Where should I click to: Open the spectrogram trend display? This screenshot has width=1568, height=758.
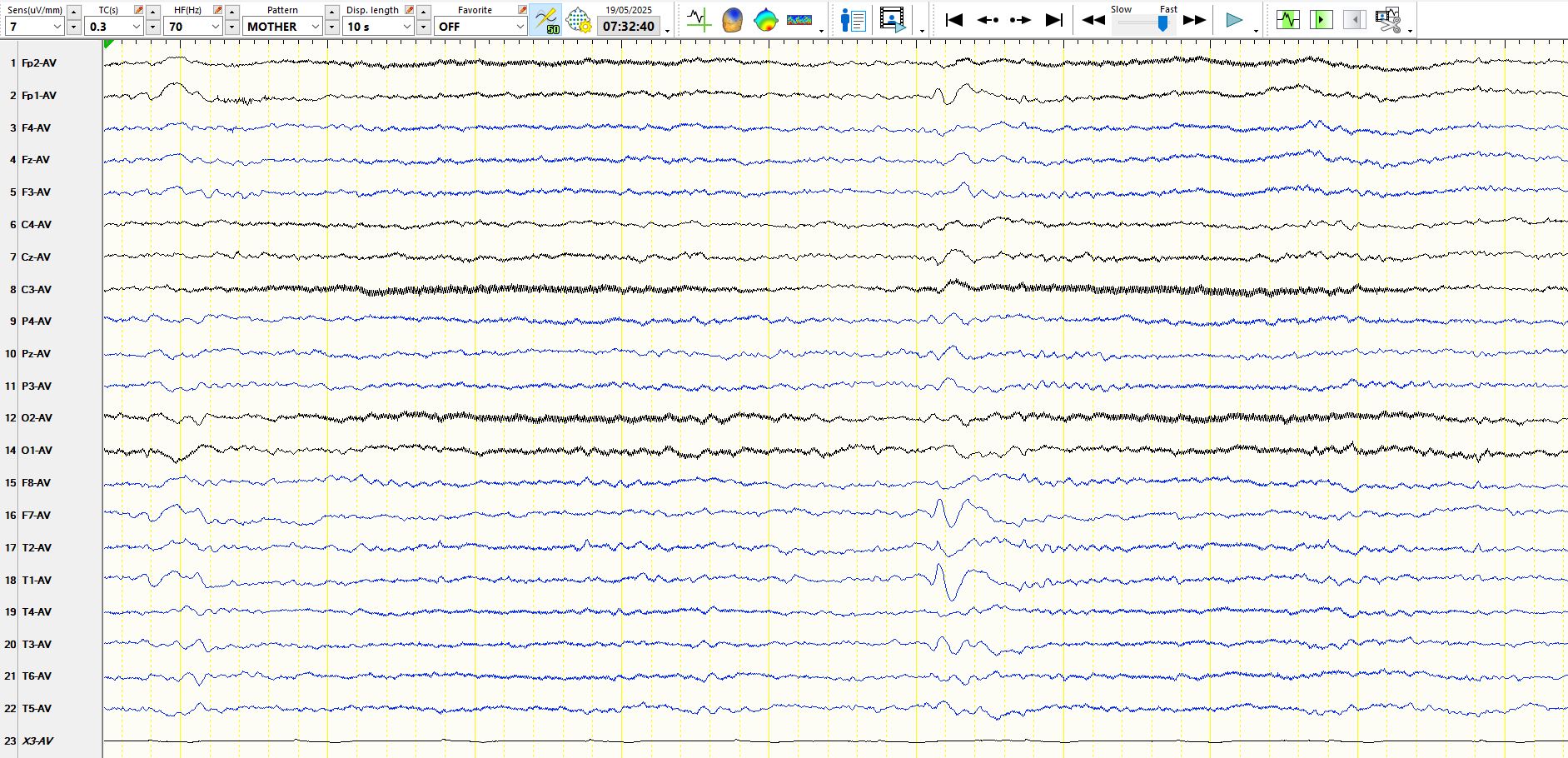799,20
